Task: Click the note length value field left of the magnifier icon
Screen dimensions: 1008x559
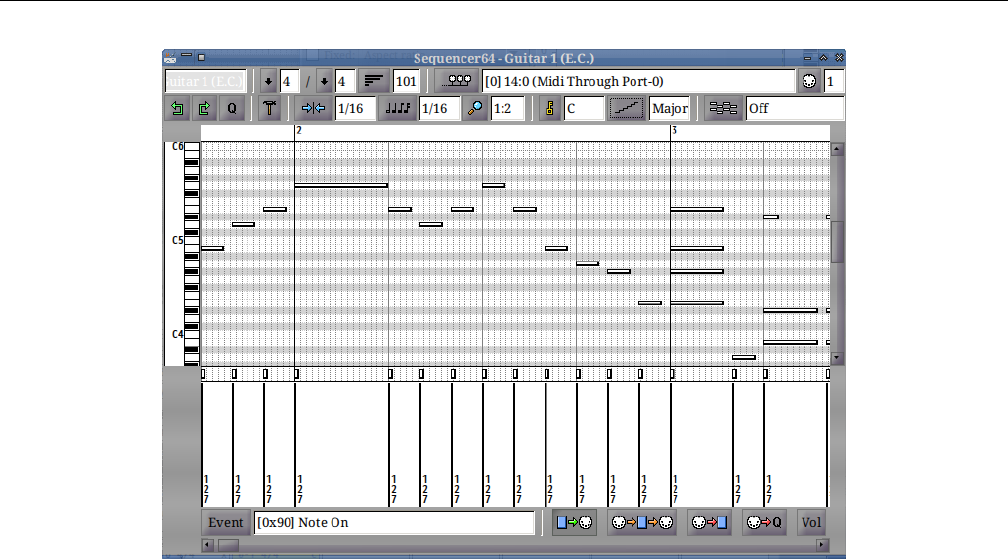Action: [440, 109]
